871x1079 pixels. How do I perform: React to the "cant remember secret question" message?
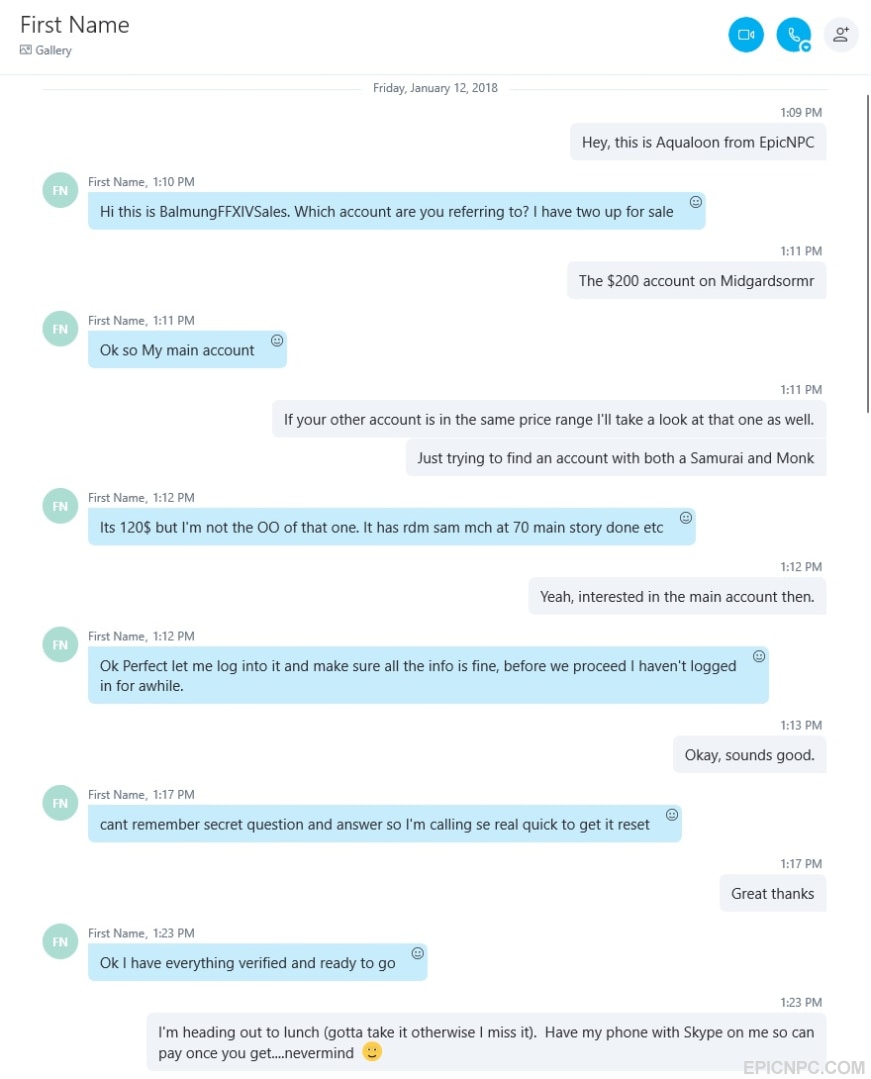[x=671, y=814]
